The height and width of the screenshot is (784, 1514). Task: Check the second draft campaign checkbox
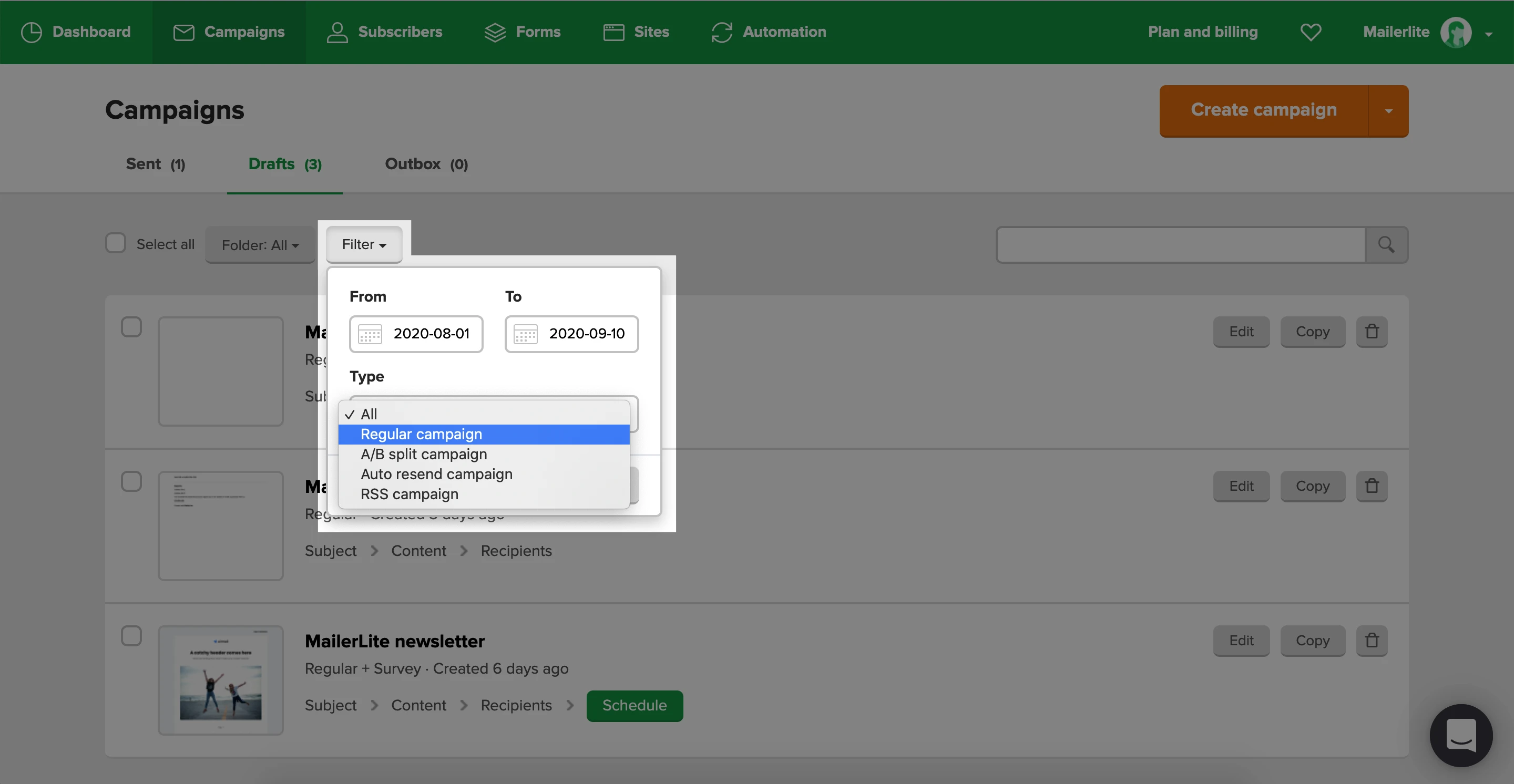[x=131, y=481]
